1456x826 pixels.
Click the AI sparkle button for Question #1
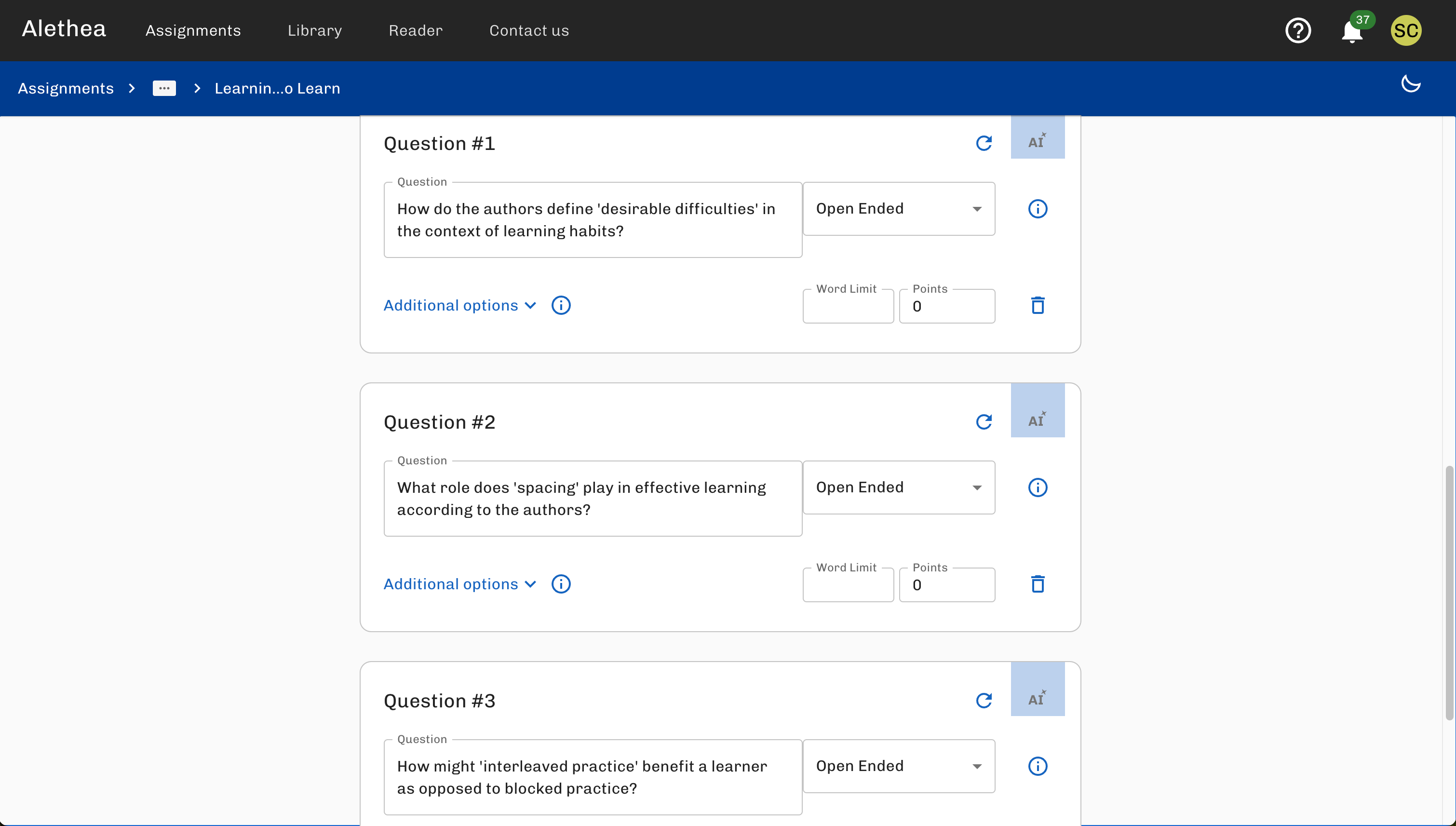[x=1038, y=137]
